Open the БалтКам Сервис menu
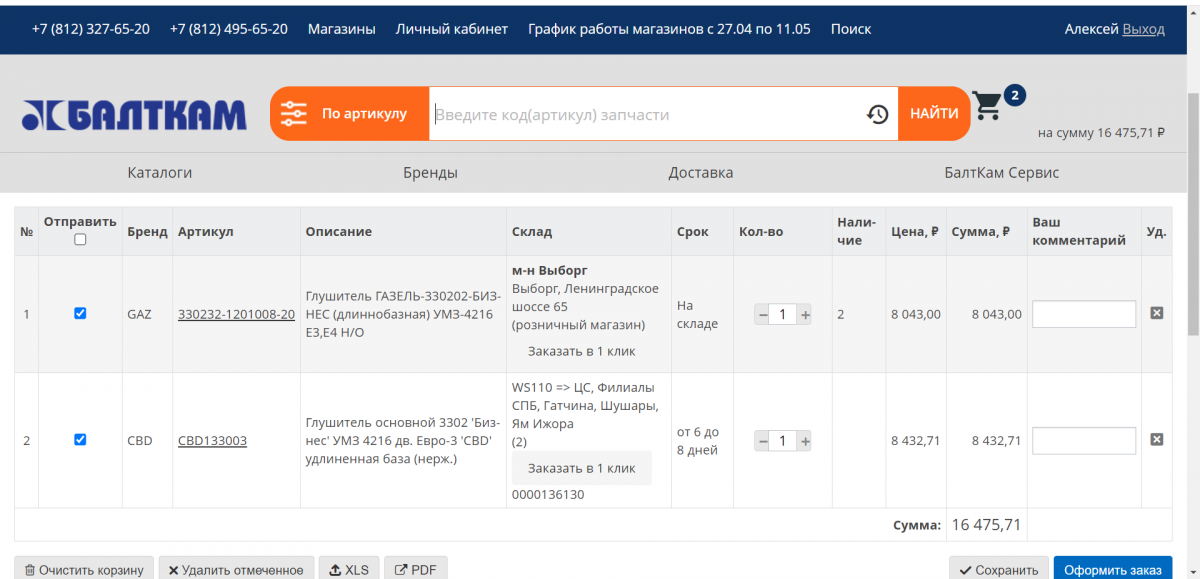 pos(1002,172)
